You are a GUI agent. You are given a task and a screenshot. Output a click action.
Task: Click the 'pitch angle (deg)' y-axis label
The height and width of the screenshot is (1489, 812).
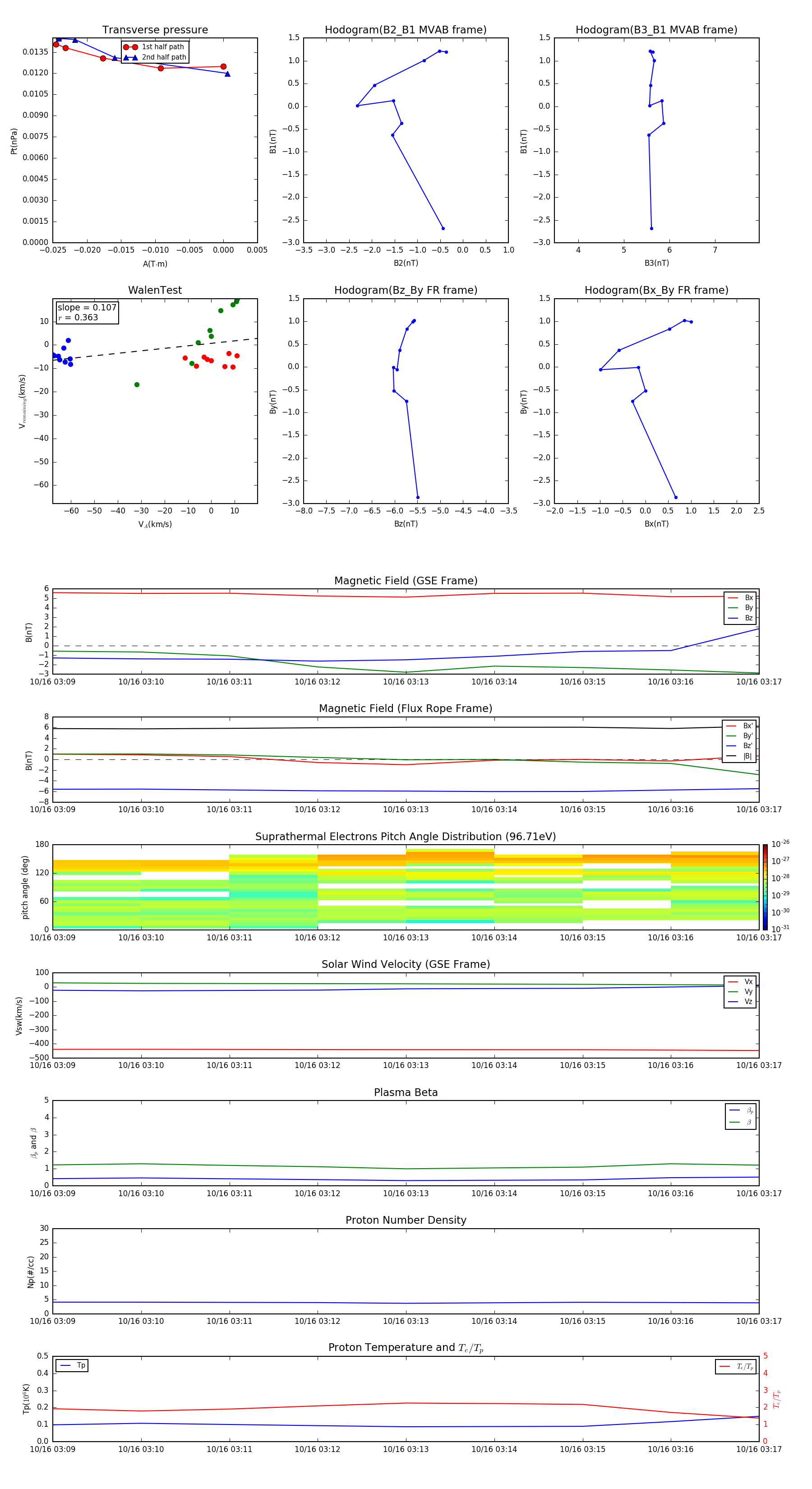coord(25,887)
